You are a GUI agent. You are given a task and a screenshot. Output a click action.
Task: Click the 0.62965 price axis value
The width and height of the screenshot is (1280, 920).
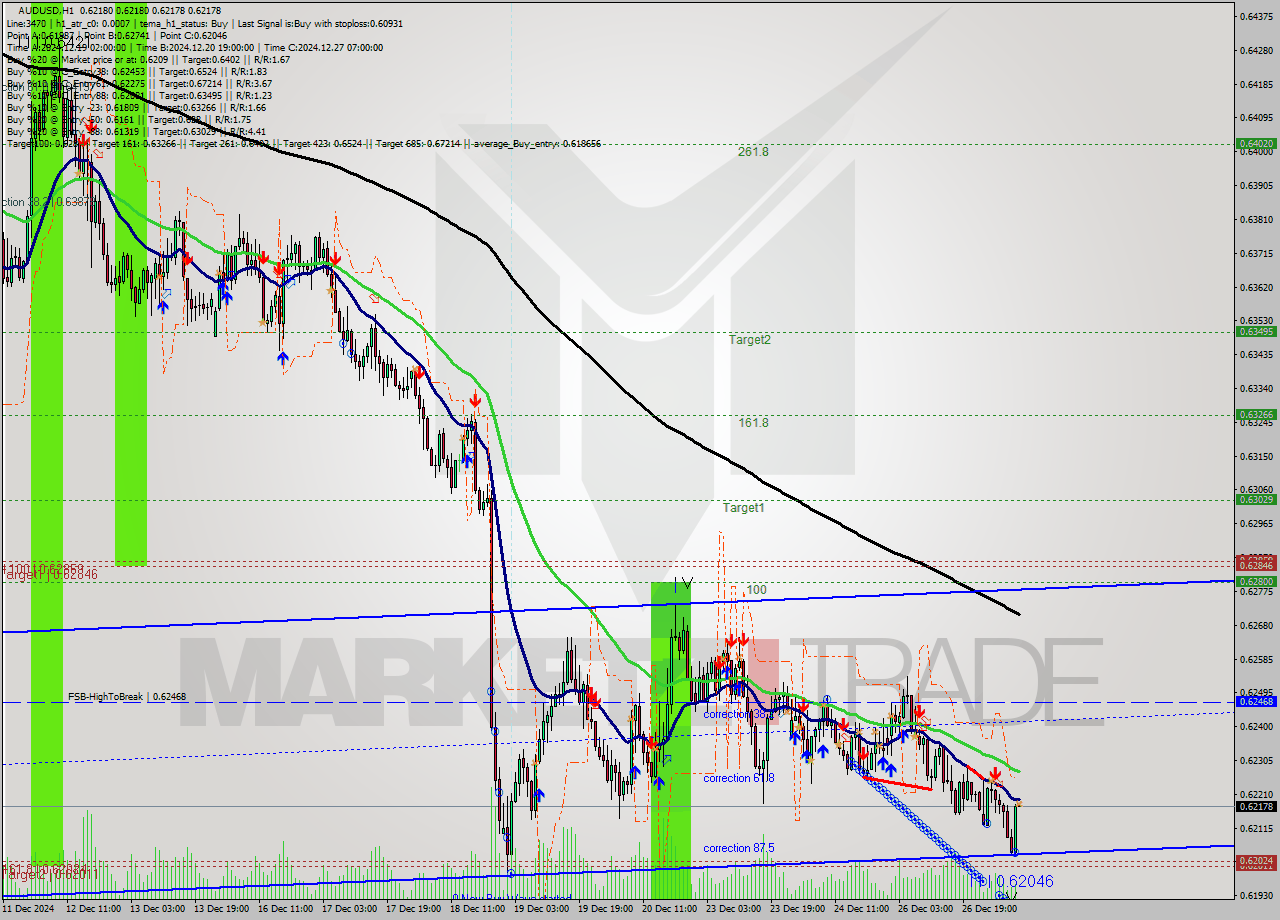coord(1258,523)
